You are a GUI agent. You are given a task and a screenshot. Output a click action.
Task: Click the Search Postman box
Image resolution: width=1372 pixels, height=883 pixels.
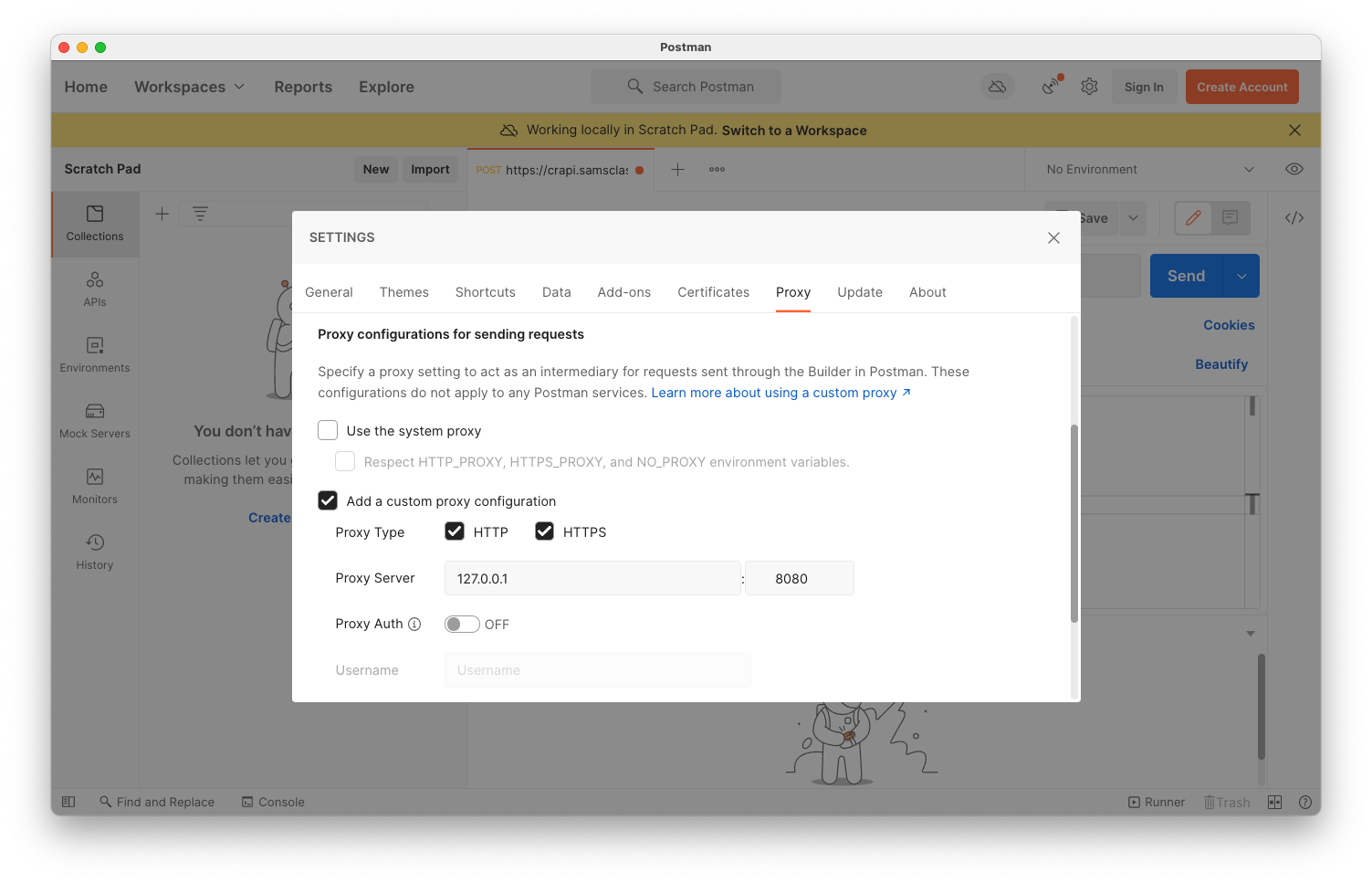pos(686,87)
